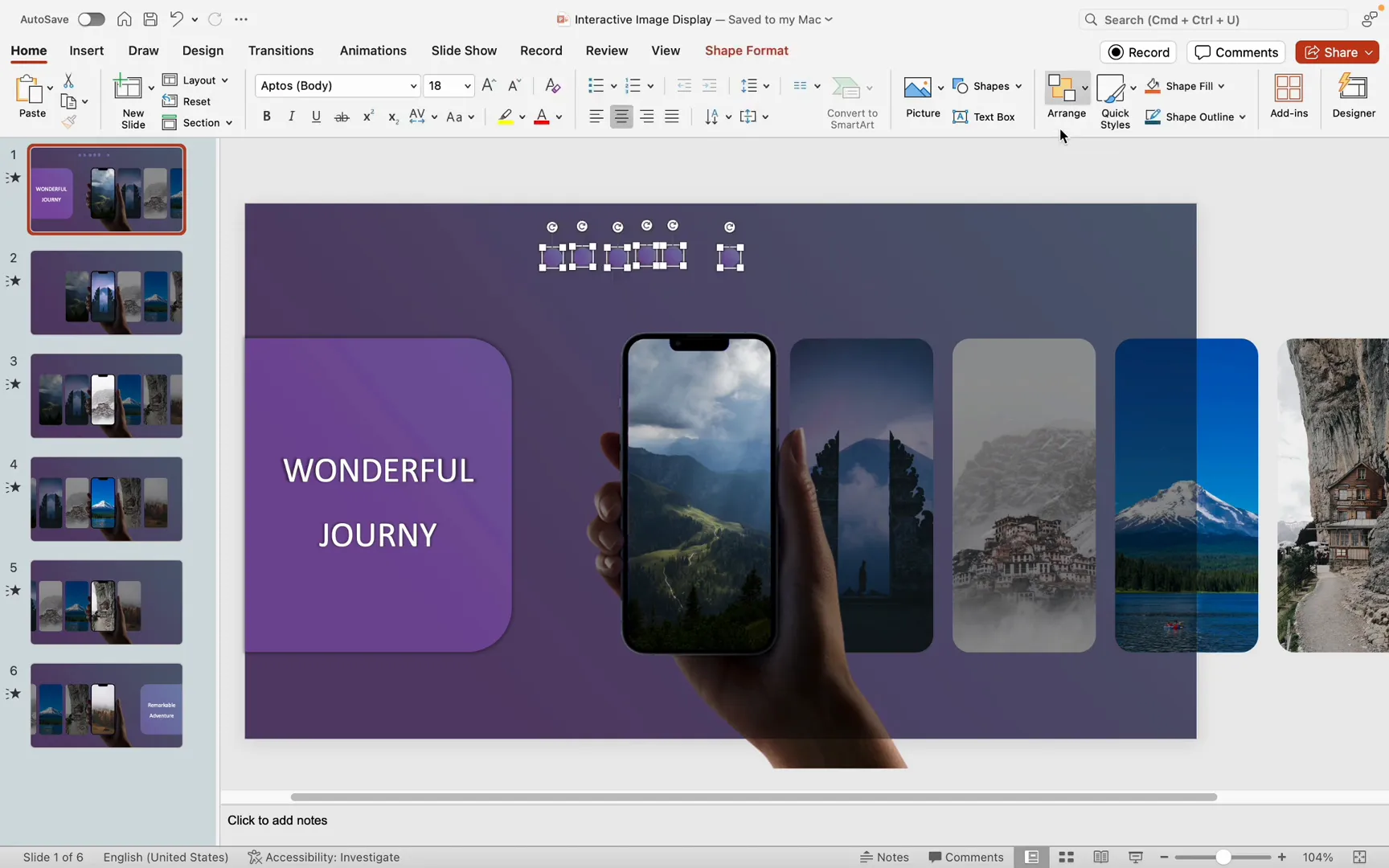The image size is (1389, 868).
Task: Click English (United States) language indicator
Action: 166,858
